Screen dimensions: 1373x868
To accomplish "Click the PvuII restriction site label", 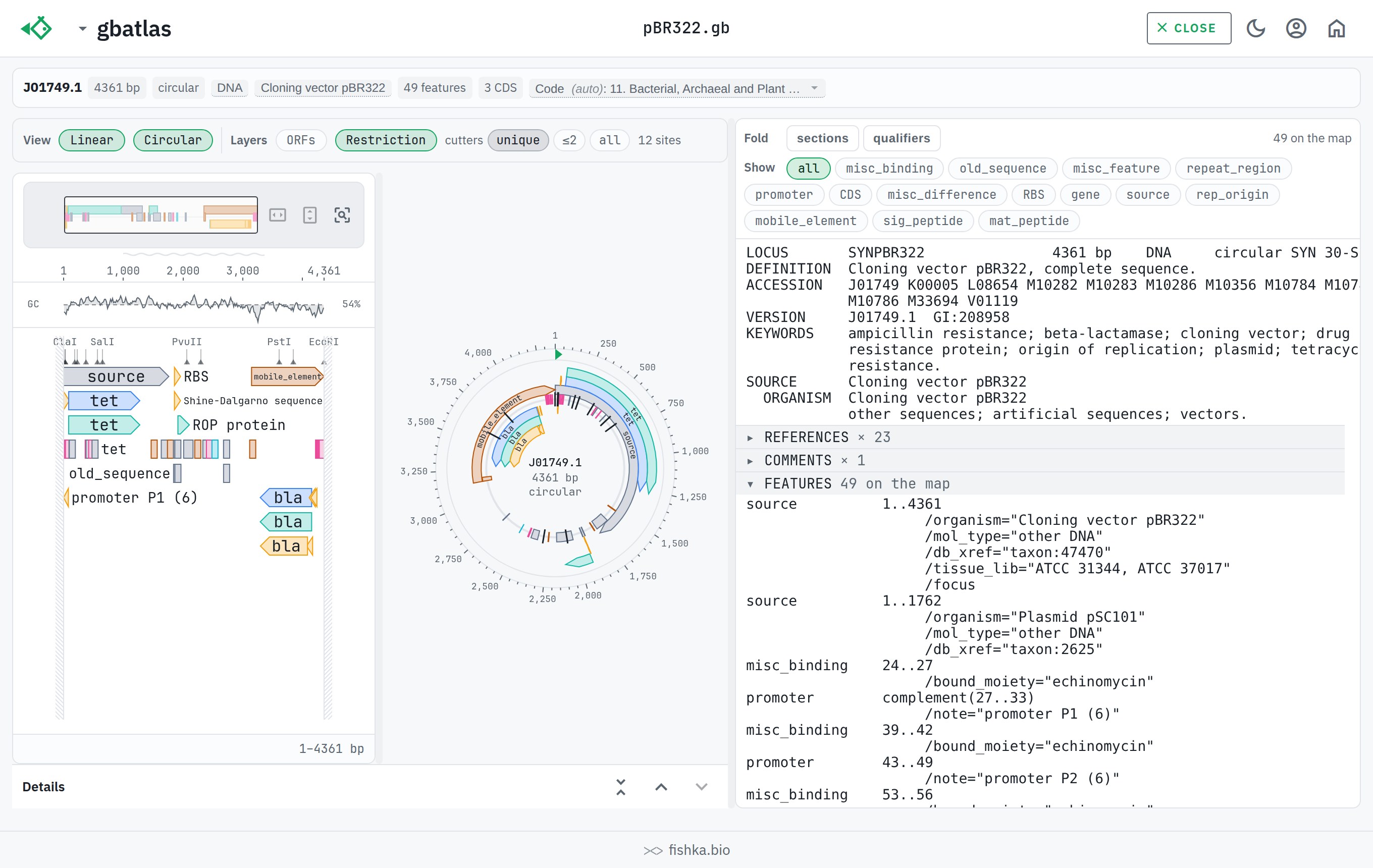I will [187, 342].
